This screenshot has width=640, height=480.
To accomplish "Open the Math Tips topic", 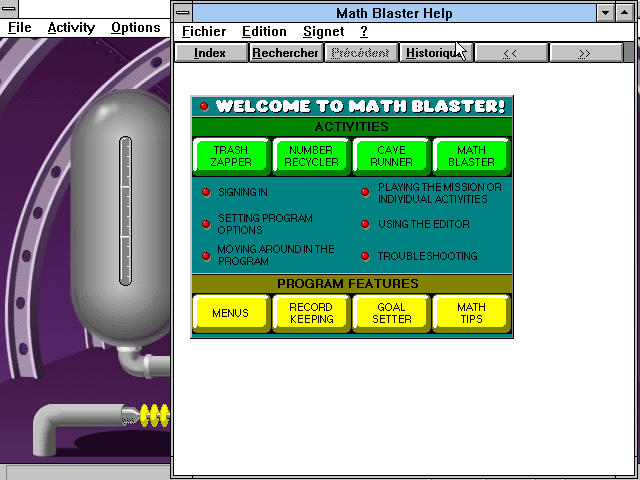I will pyautogui.click(x=471, y=313).
